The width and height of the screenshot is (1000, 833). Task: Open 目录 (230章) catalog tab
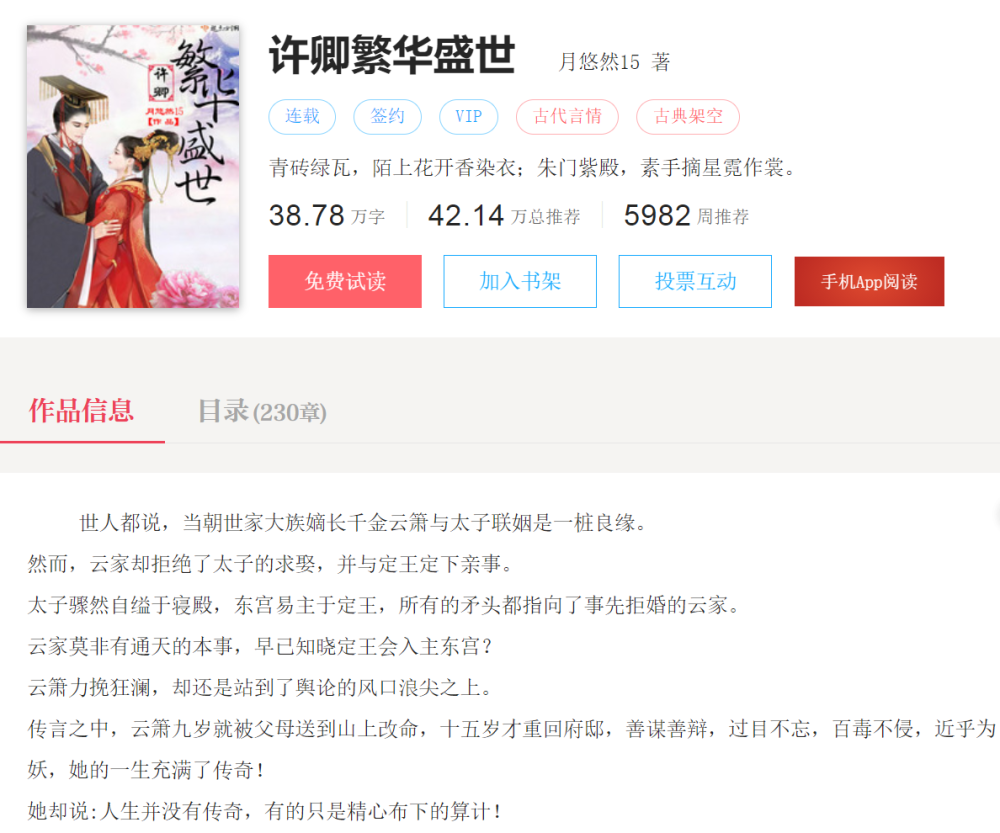pos(262,411)
